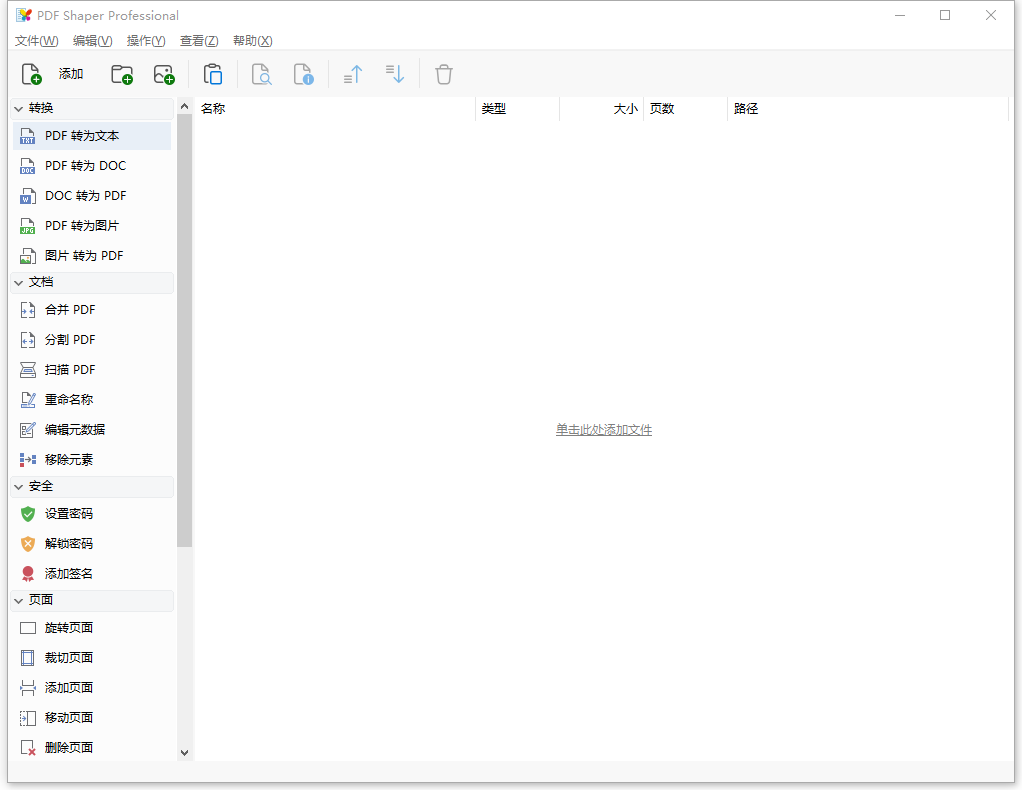
Task: Click the trash delete toolbar icon
Action: [x=444, y=74]
